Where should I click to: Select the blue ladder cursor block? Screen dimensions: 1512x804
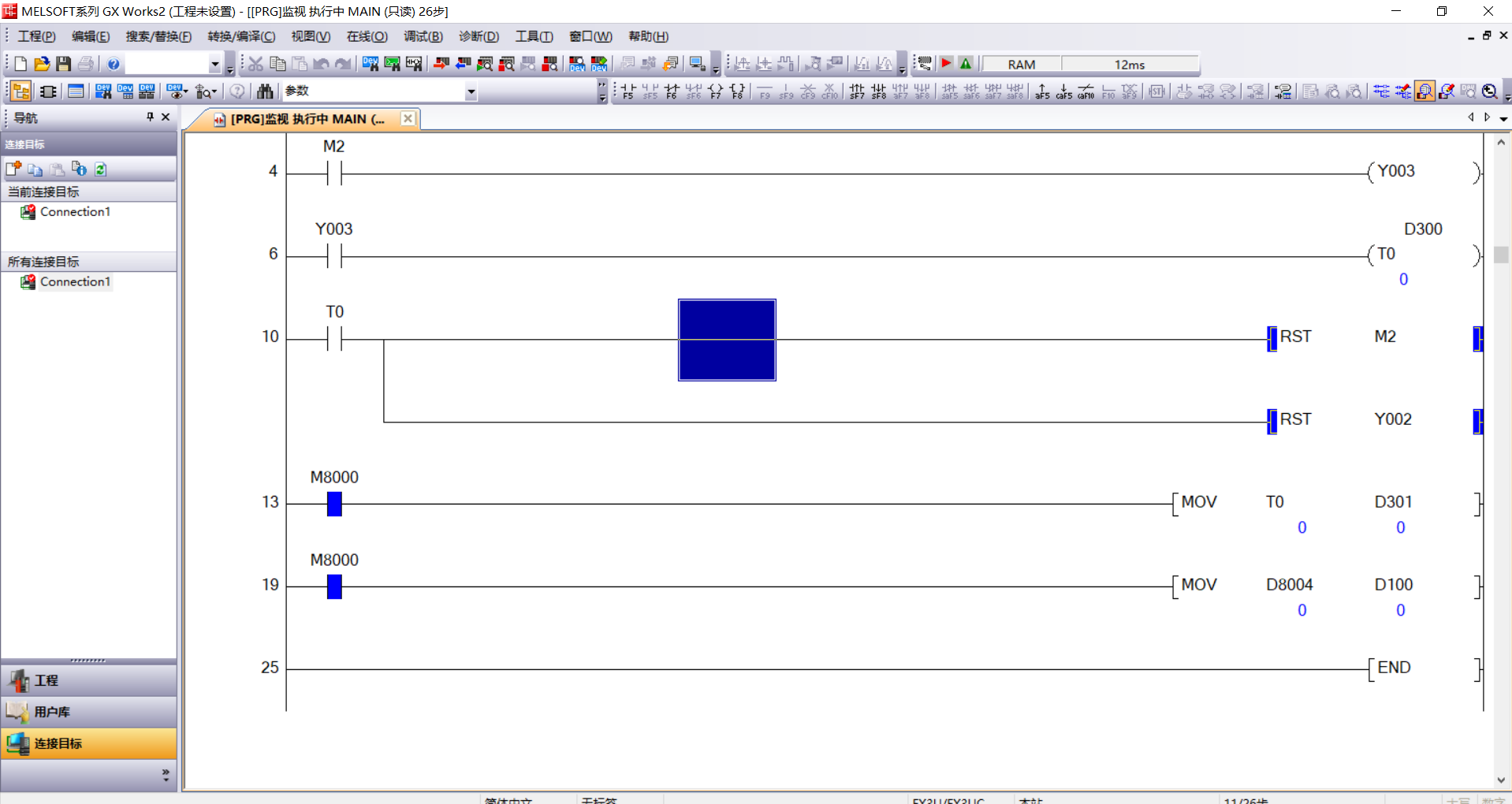click(727, 340)
